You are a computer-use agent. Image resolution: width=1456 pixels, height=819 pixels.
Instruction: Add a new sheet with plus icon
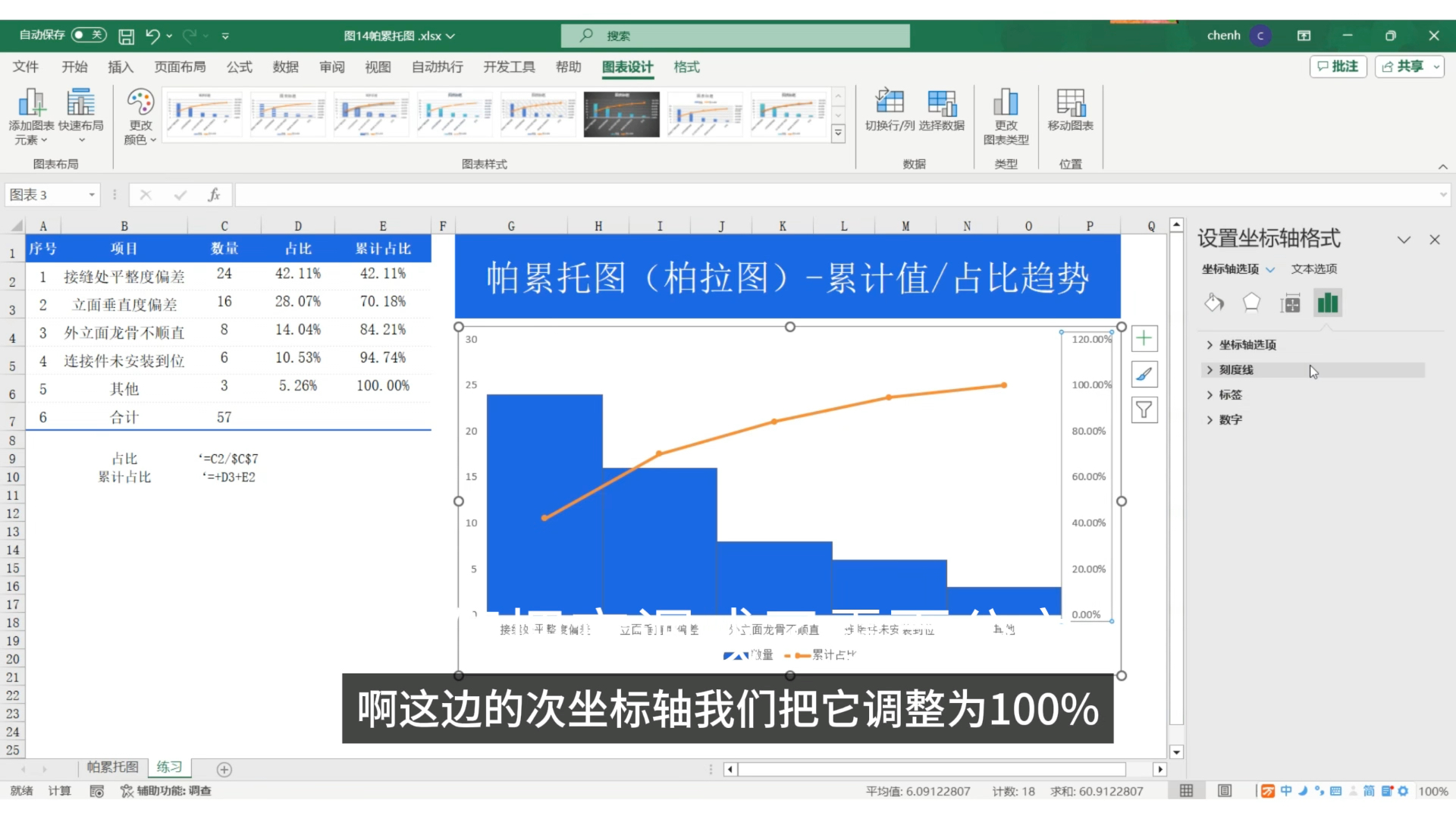(224, 769)
